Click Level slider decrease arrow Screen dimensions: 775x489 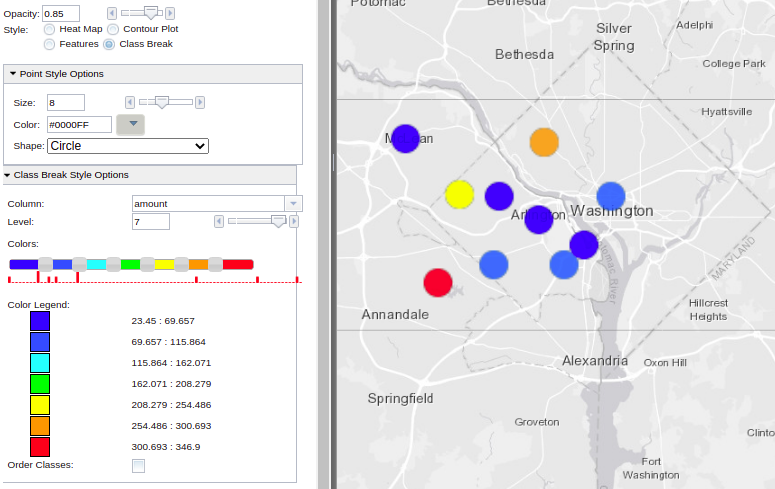(x=218, y=221)
